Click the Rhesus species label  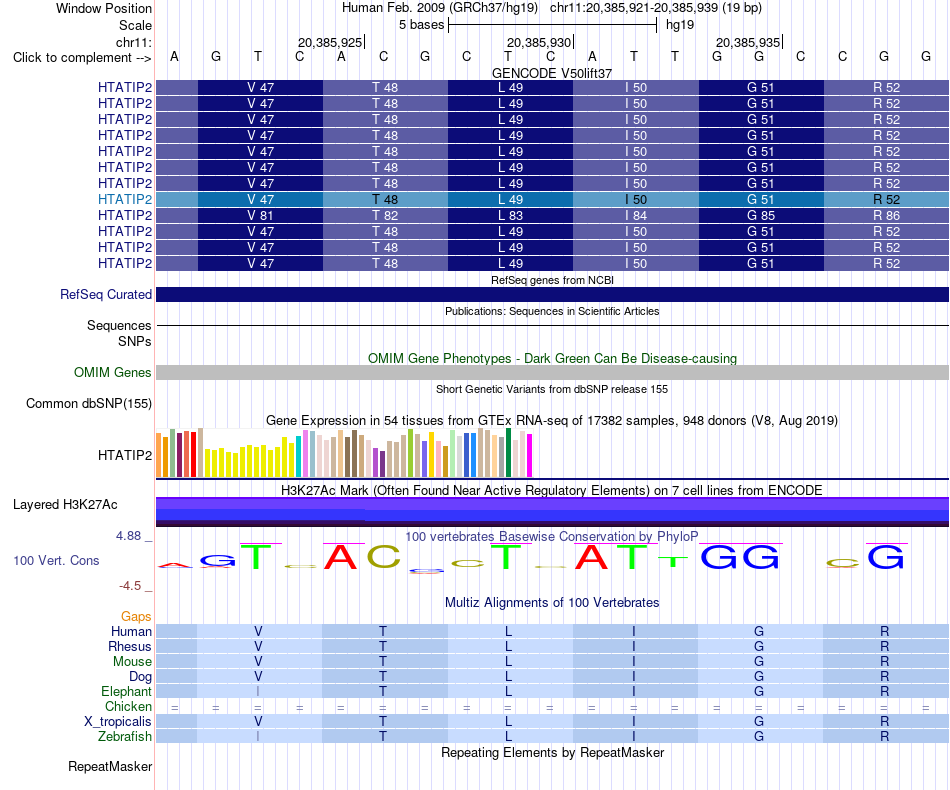pyautogui.click(x=130, y=646)
